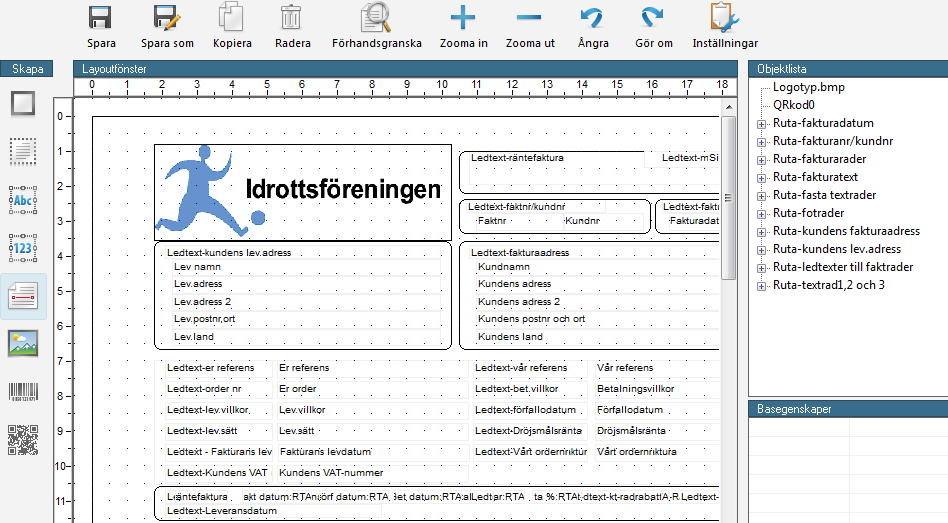Image resolution: width=948 pixels, height=523 pixels.
Task: Expand the Ruta-fotrader tree node
Action: tap(761, 213)
